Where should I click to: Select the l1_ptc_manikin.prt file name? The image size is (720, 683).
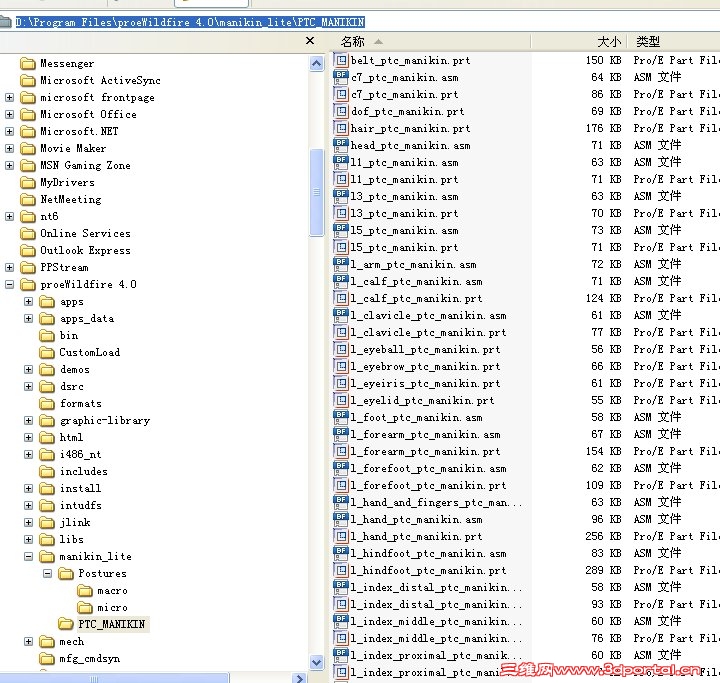(405, 179)
